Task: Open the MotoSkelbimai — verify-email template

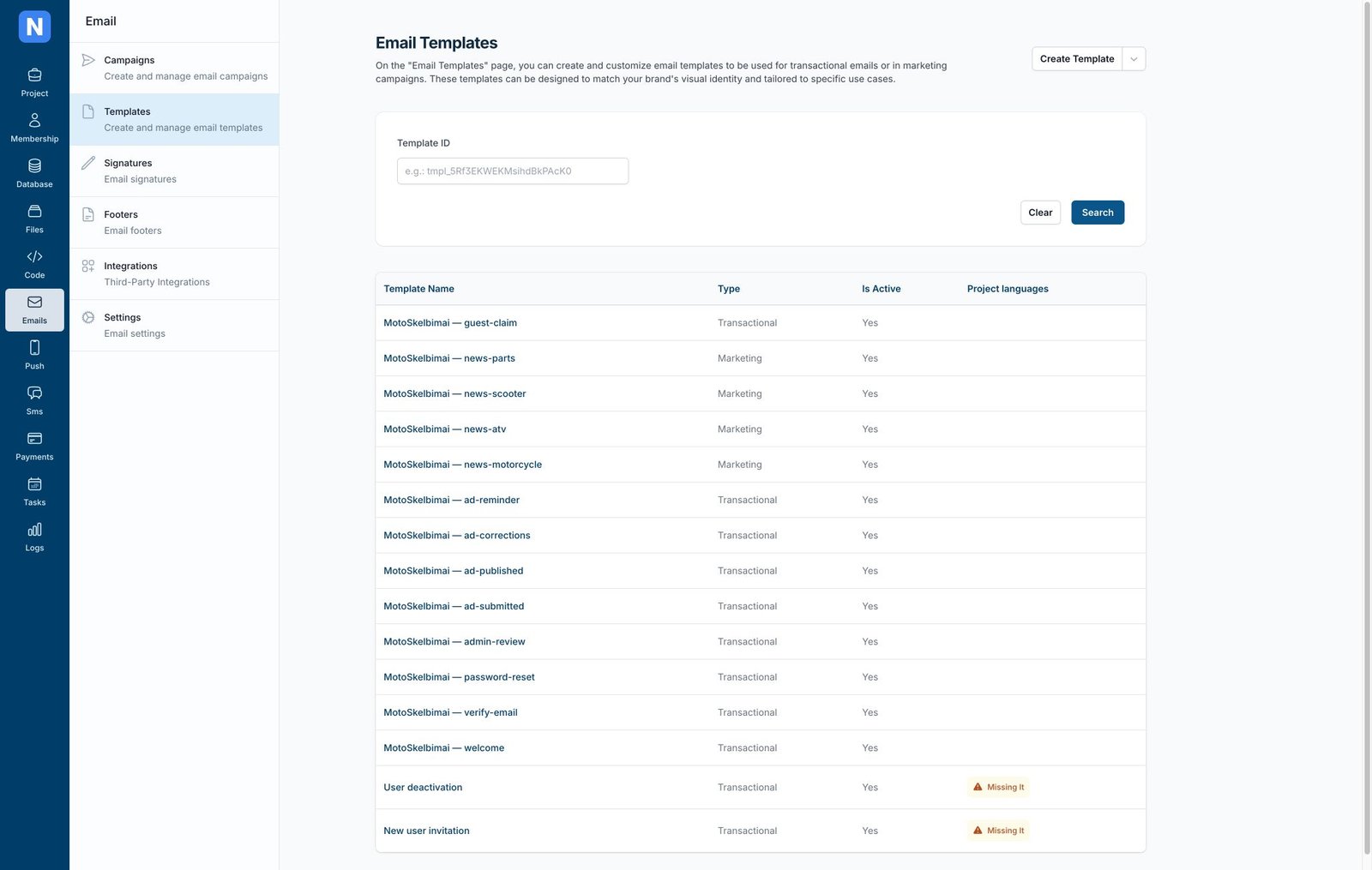Action: [x=450, y=712]
